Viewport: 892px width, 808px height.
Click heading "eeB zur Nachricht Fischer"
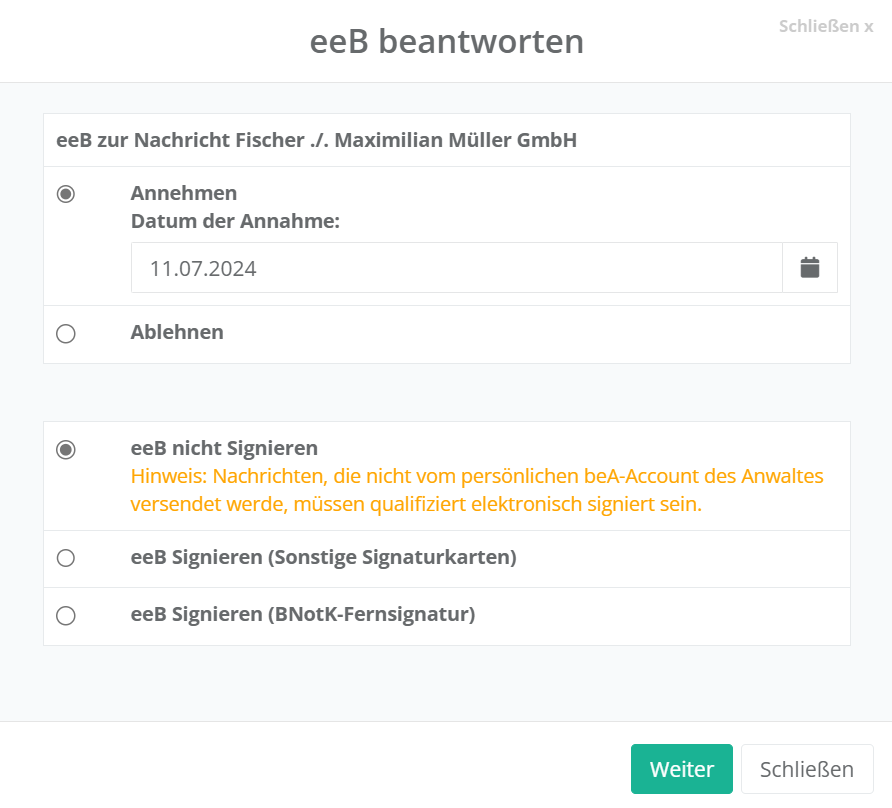click(x=316, y=140)
